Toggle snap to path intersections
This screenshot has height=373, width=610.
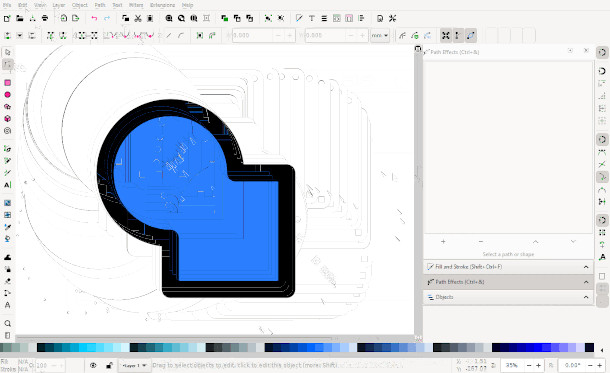click(602, 164)
